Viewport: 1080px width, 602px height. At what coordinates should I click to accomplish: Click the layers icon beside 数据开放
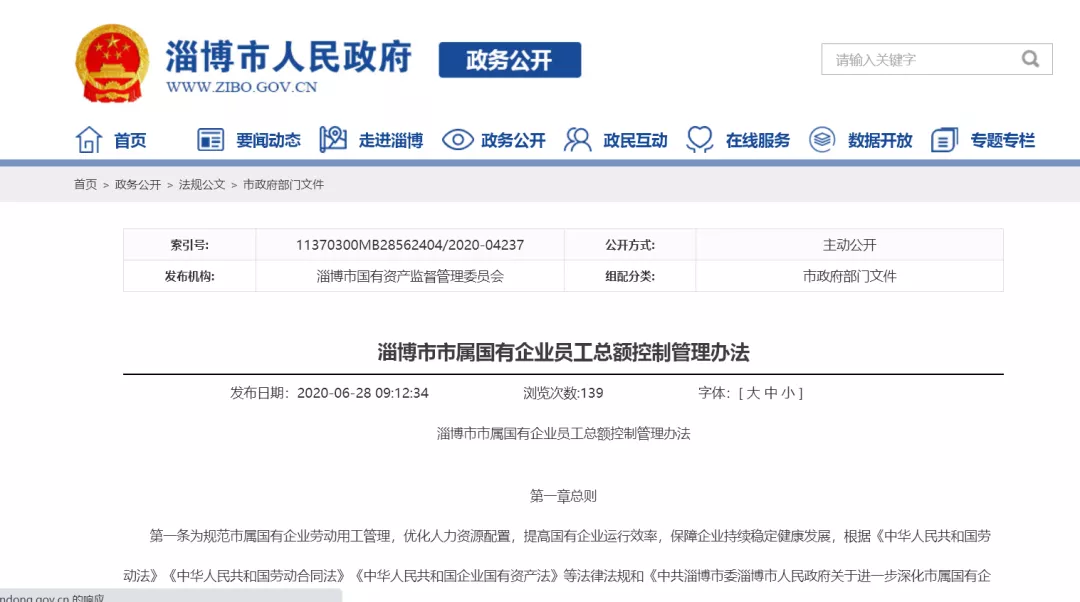click(x=822, y=140)
